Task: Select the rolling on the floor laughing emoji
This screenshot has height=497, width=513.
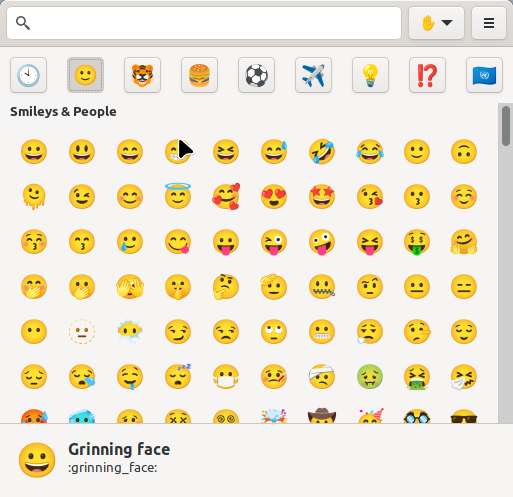Action: [321, 152]
